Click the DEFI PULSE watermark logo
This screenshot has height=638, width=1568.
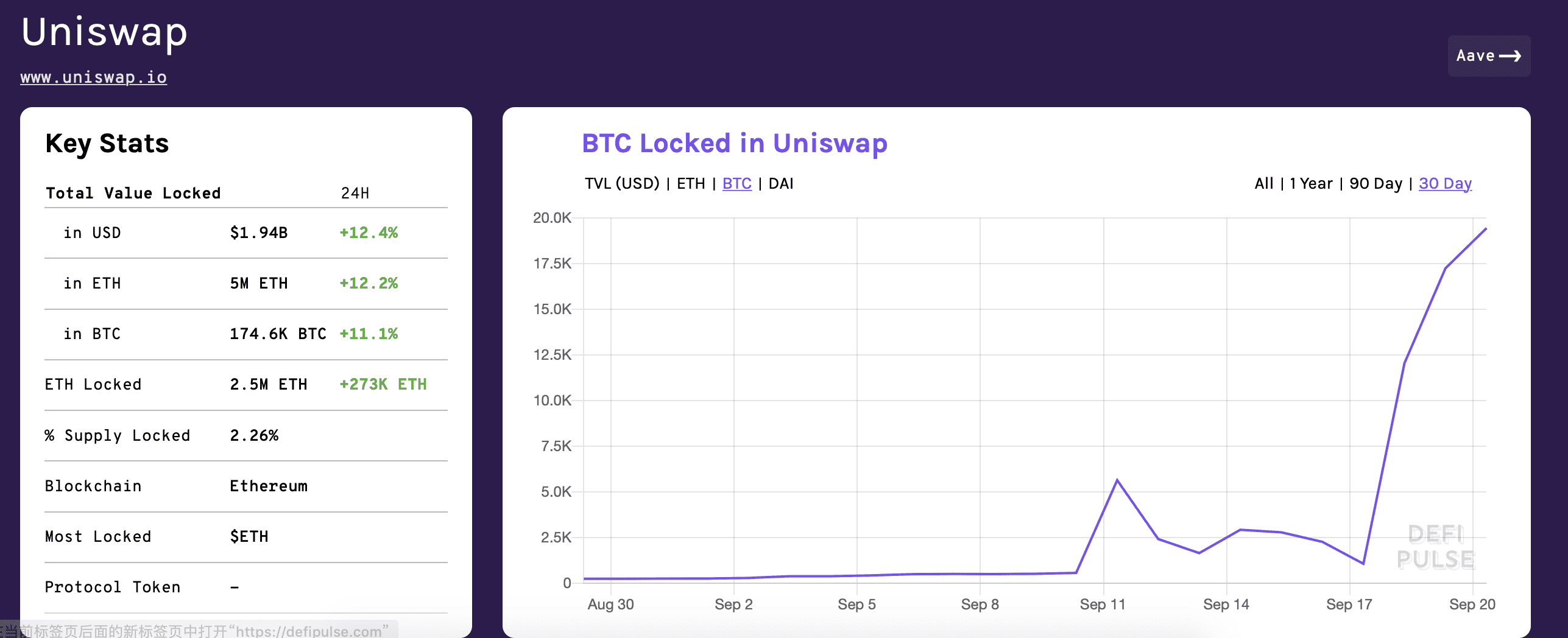(x=1436, y=547)
